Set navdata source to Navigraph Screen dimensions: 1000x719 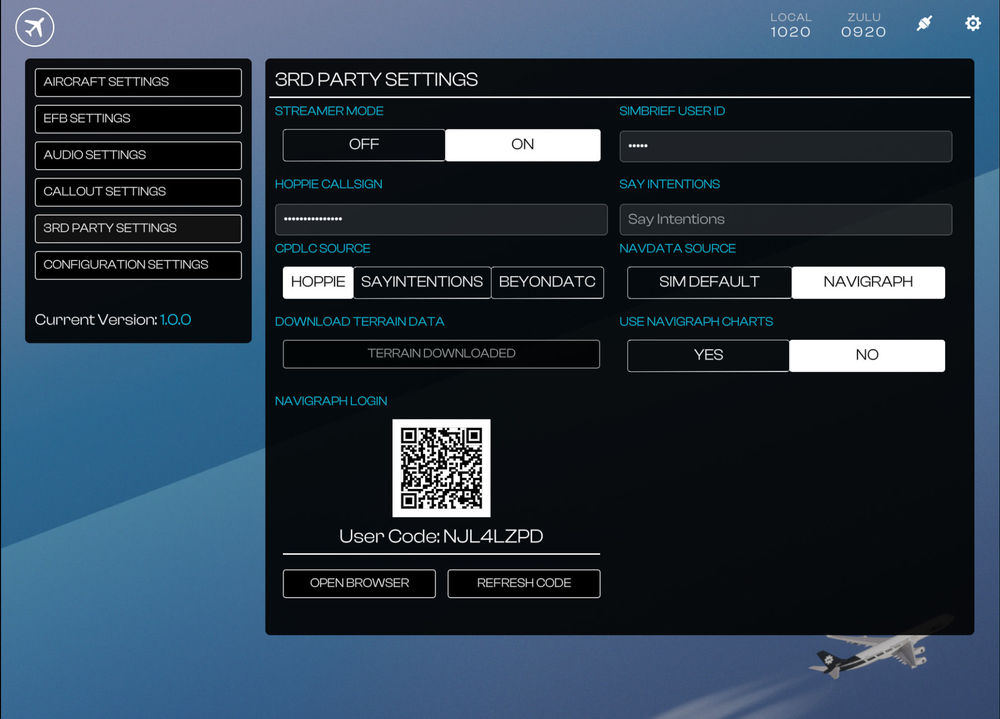[868, 282]
